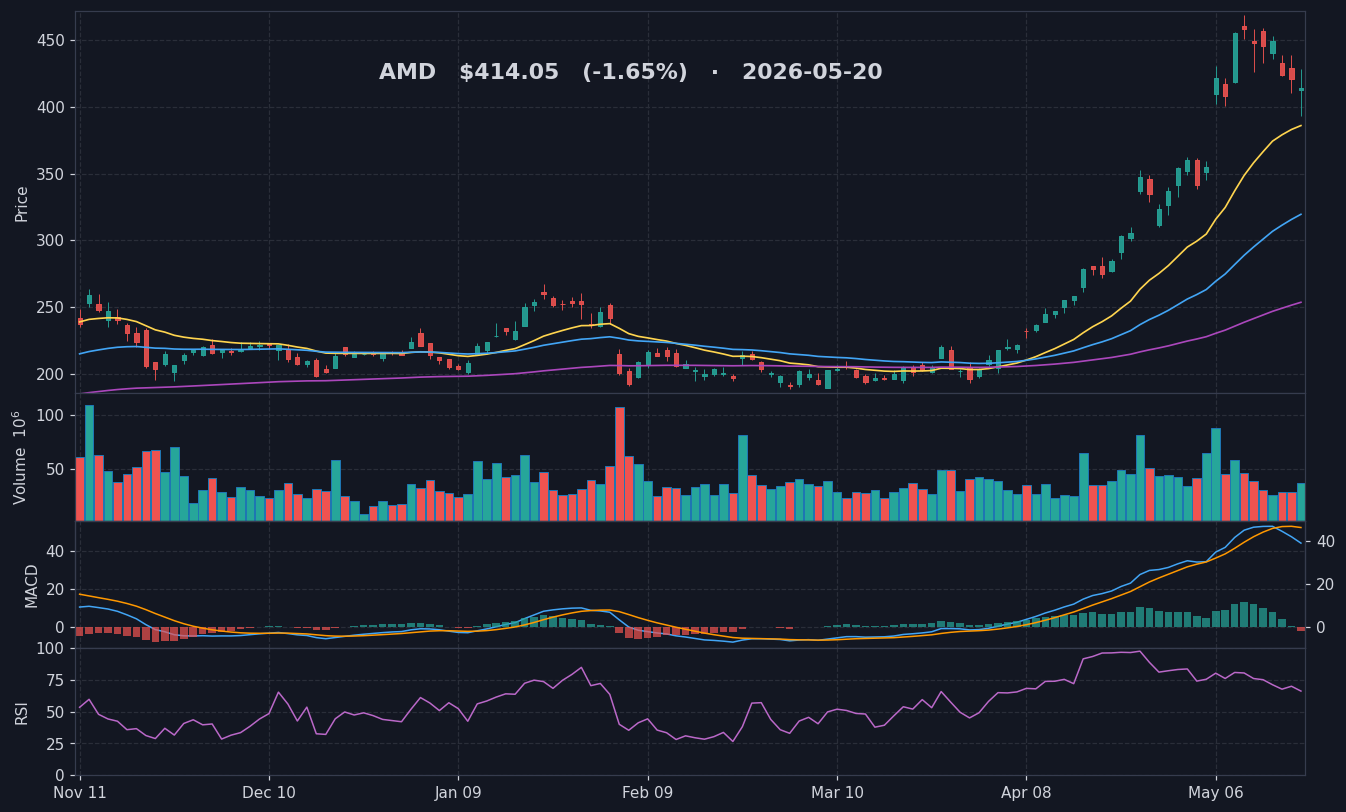Click the Apr 08 date label
The width and height of the screenshot is (1346, 812).
click(1026, 793)
